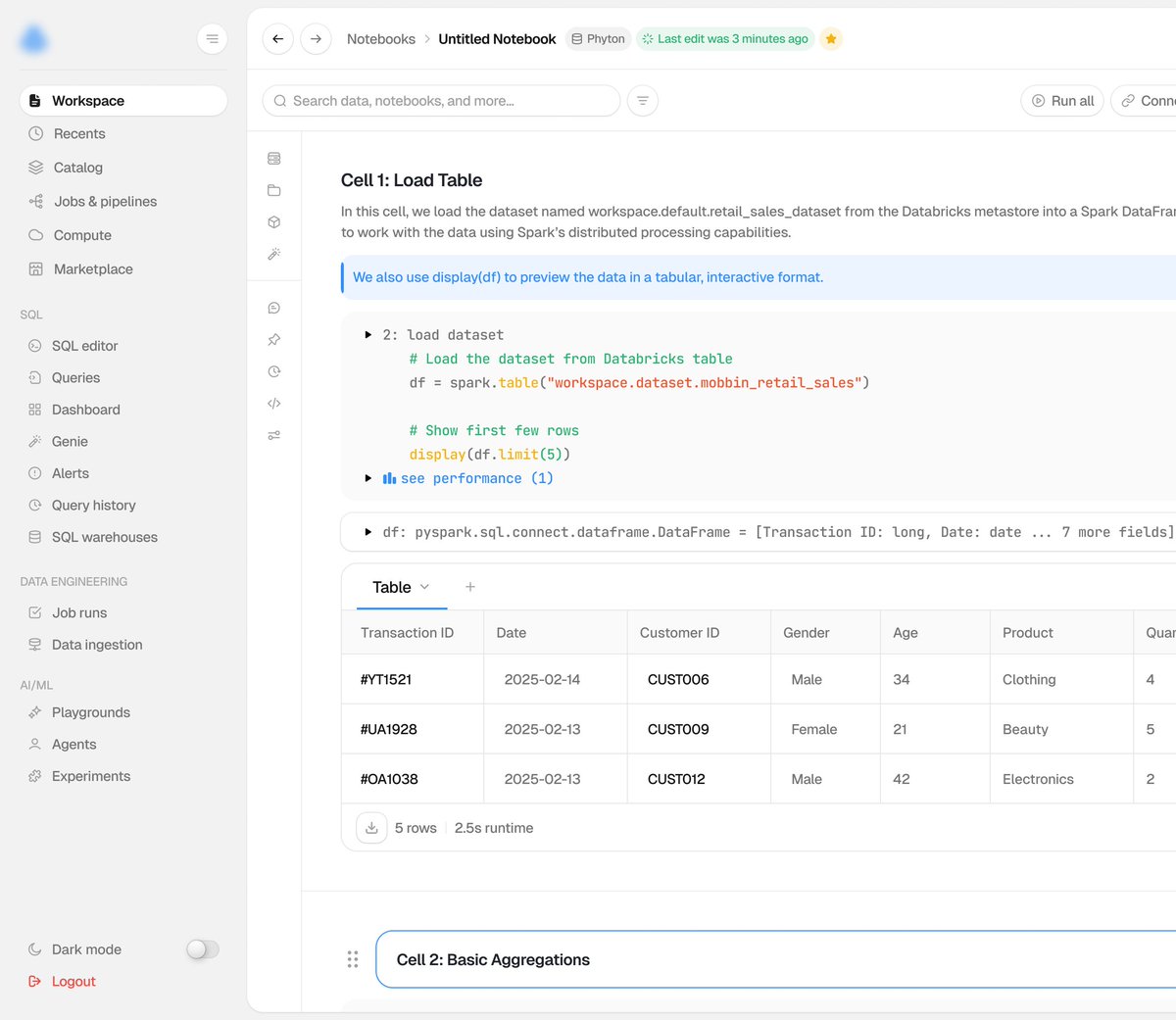Expand the see performance (1) triangle
This screenshot has width=1176, height=1020.
pyautogui.click(x=368, y=478)
